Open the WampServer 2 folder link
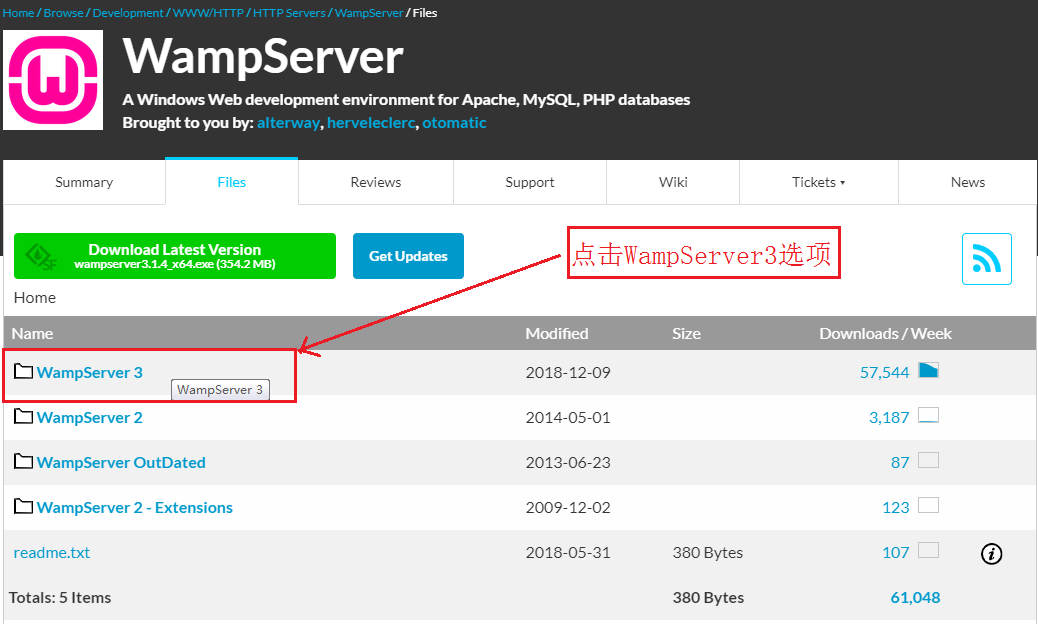 tap(89, 418)
